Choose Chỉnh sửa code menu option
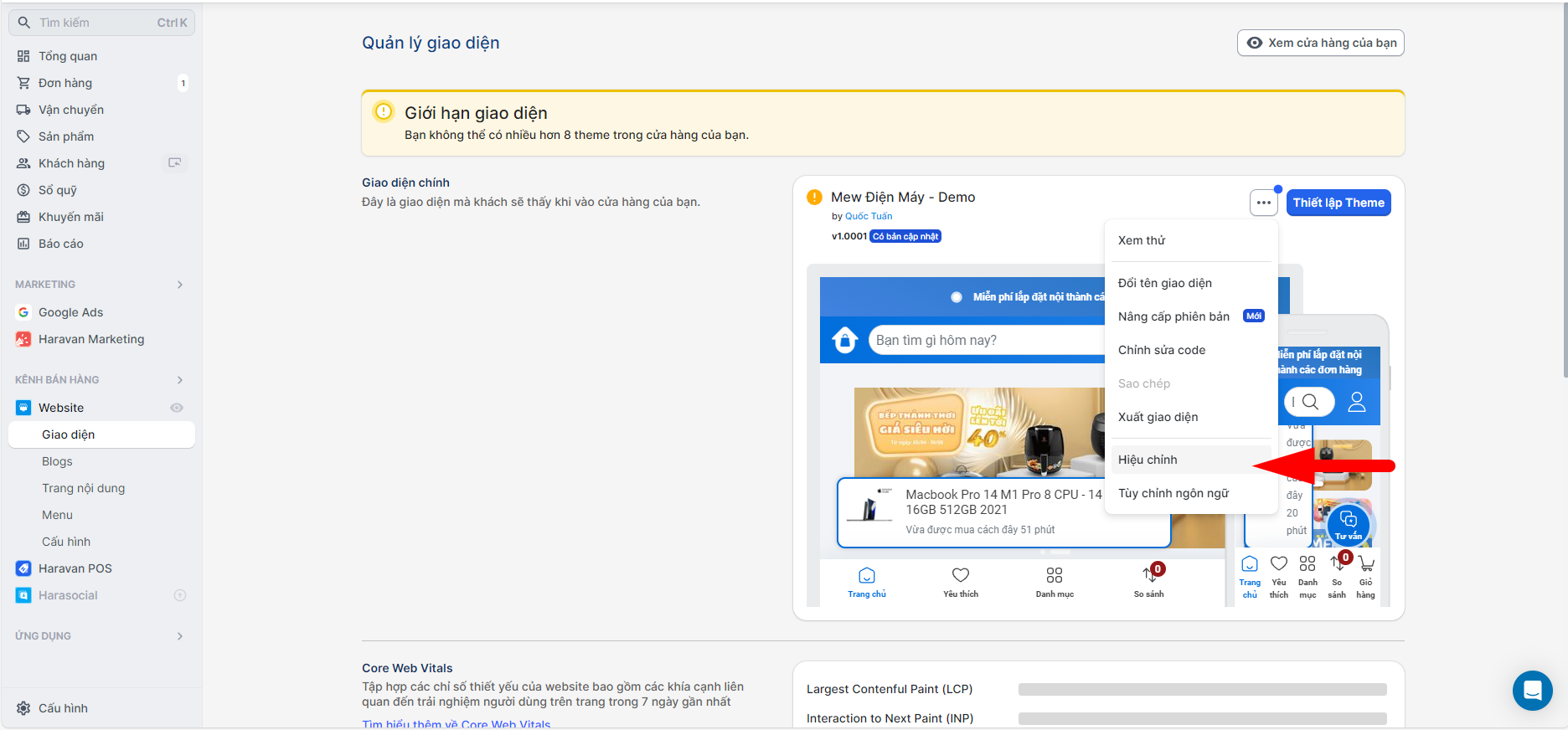This screenshot has width=1568, height=730. point(1162,350)
